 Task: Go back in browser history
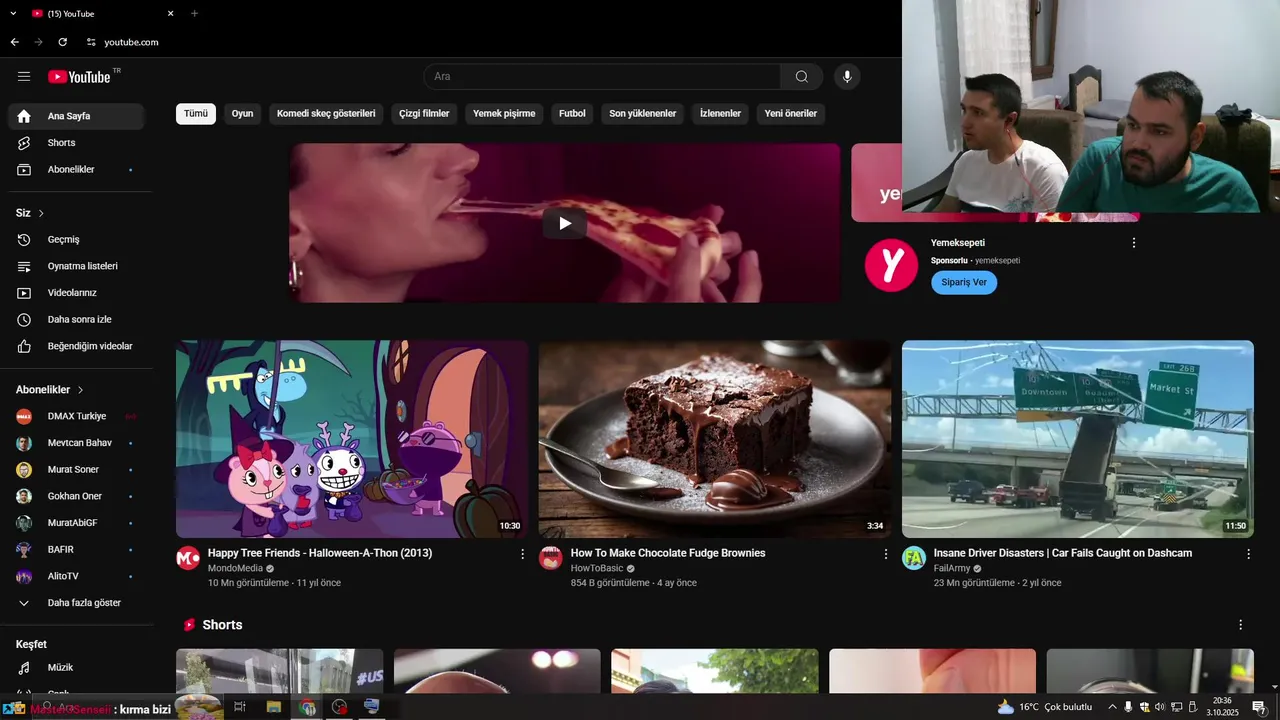point(14,42)
